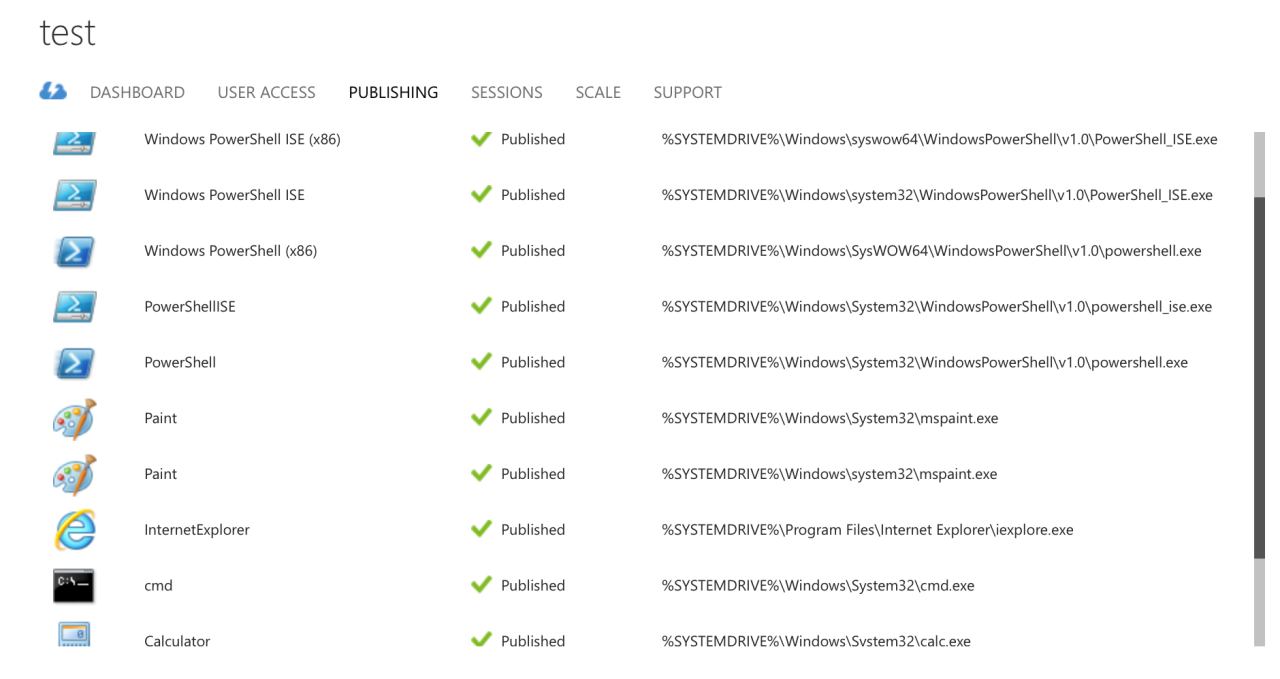Click the first Paint palette icon
Screen dimensions: 1280x679
[x=74, y=418]
